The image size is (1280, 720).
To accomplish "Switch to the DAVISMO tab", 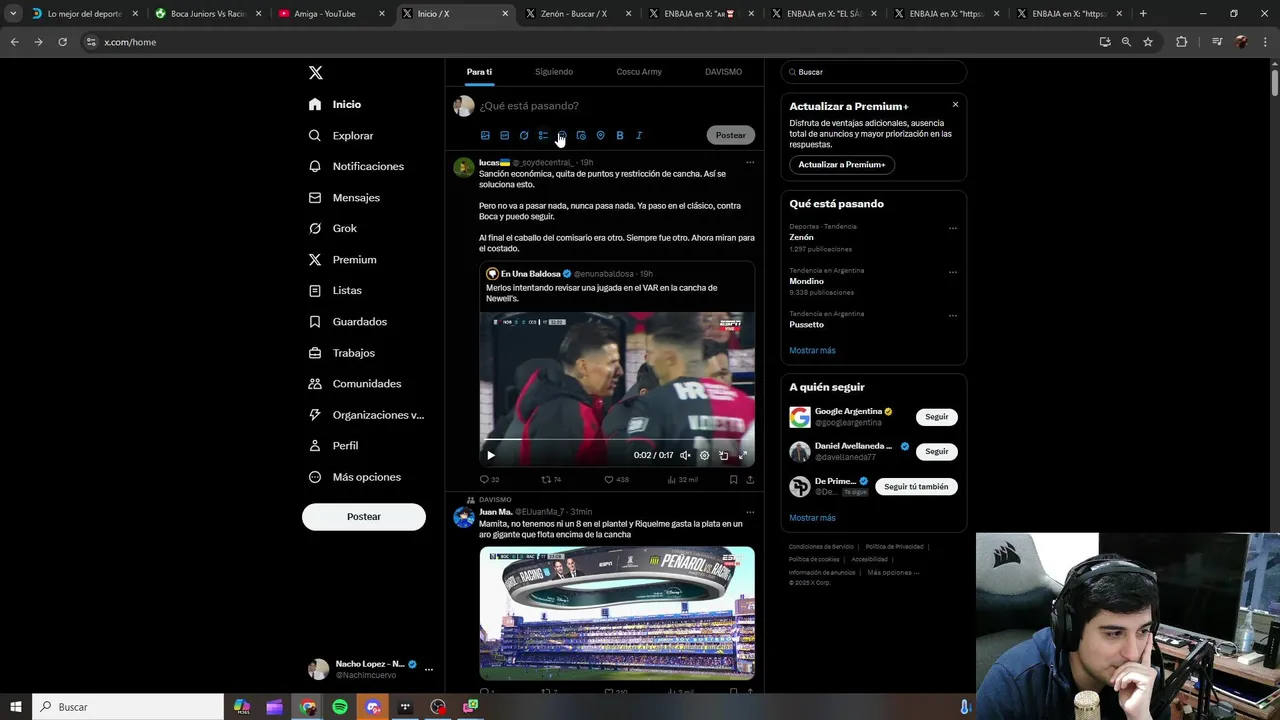I will coord(723,72).
